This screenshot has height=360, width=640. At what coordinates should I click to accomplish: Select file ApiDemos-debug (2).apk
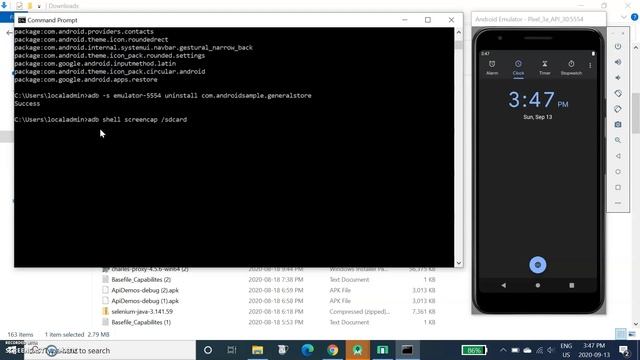pyautogui.click(x=145, y=290)
